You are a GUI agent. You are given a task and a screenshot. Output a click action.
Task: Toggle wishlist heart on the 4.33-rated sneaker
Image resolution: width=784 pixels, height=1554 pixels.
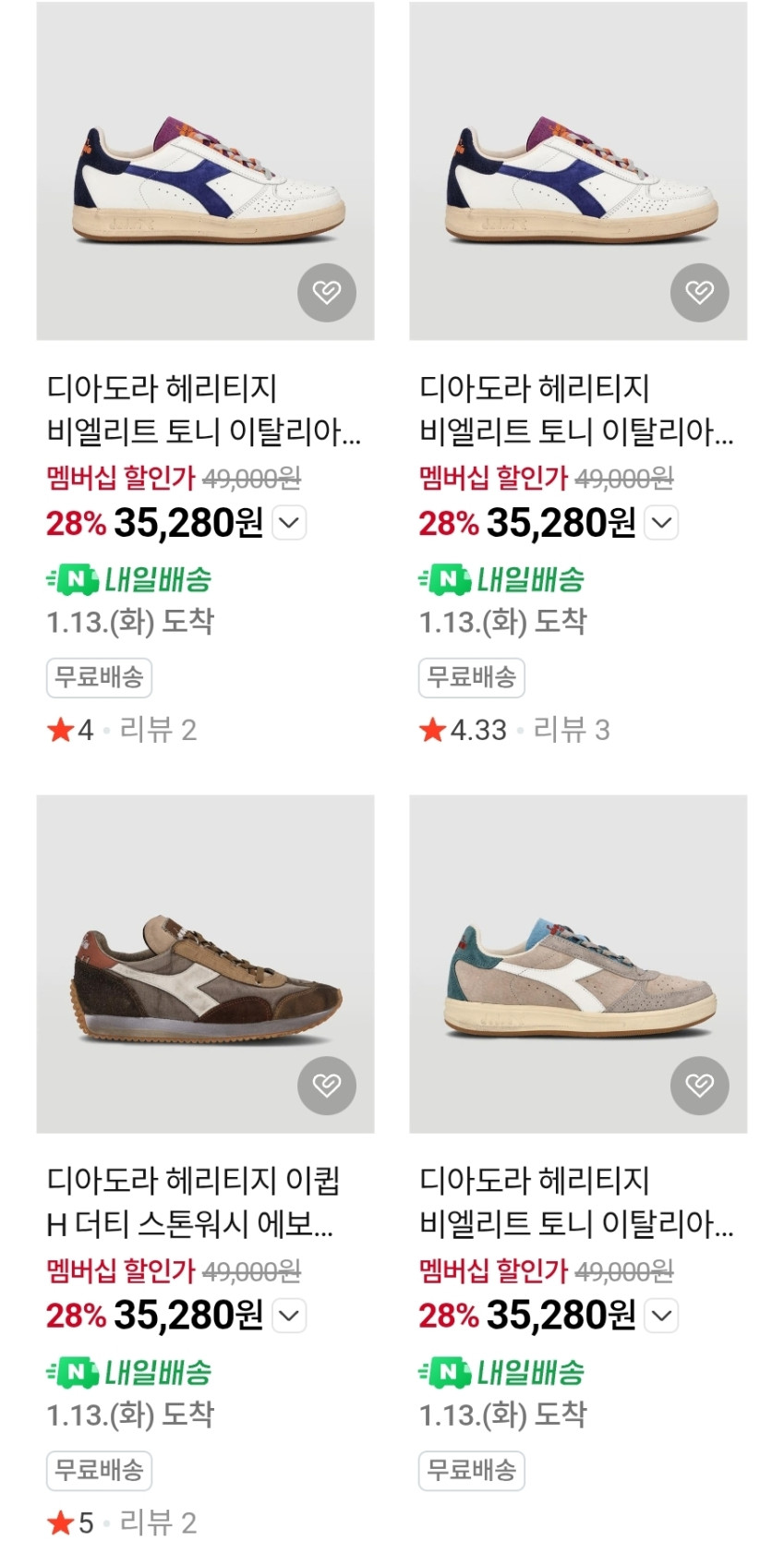(699, 293)
